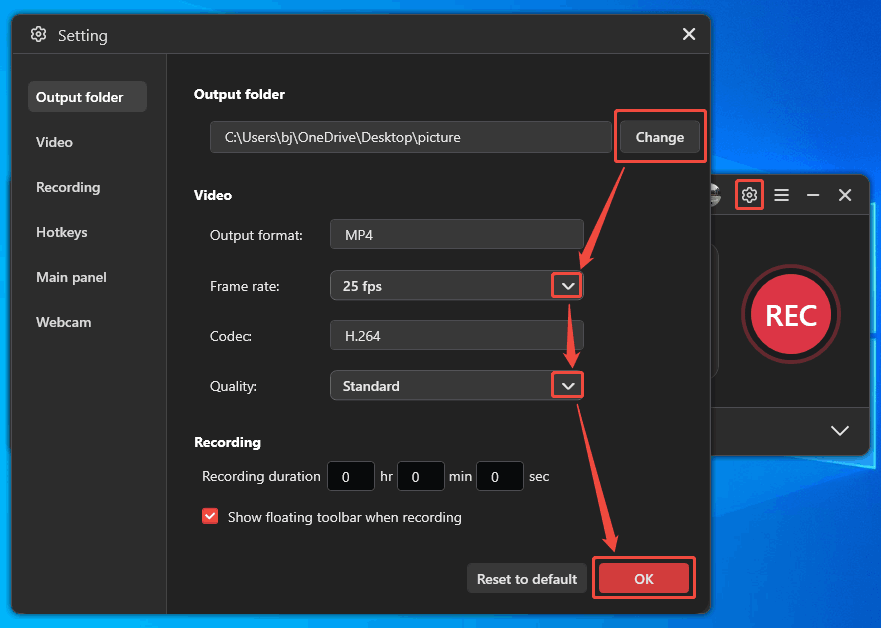
Task: Click the min recording duration field
Action: (x=420, y=476)
